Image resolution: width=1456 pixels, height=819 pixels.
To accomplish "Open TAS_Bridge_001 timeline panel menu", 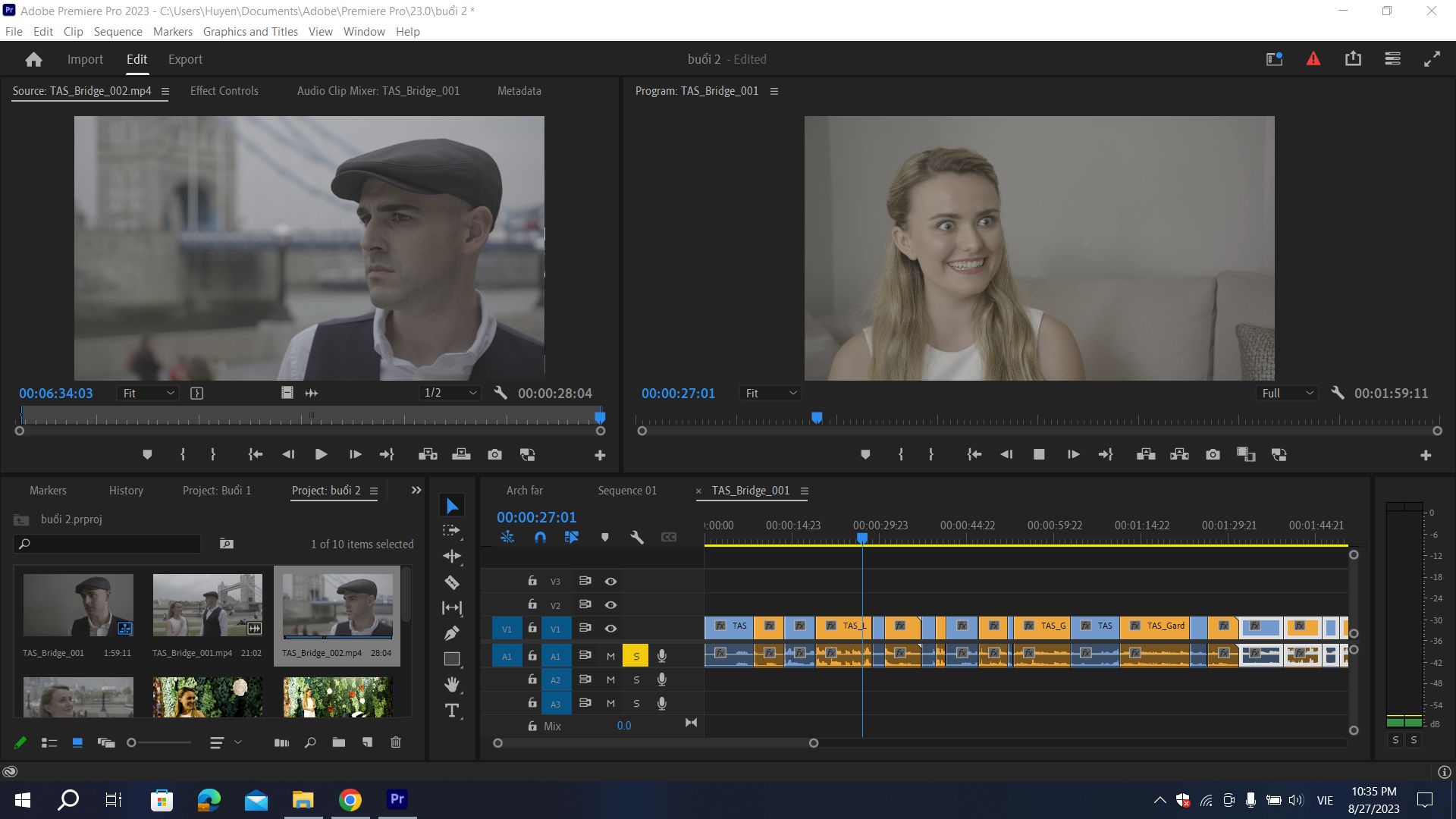I will pyautogui.click(x=805, y=491).
